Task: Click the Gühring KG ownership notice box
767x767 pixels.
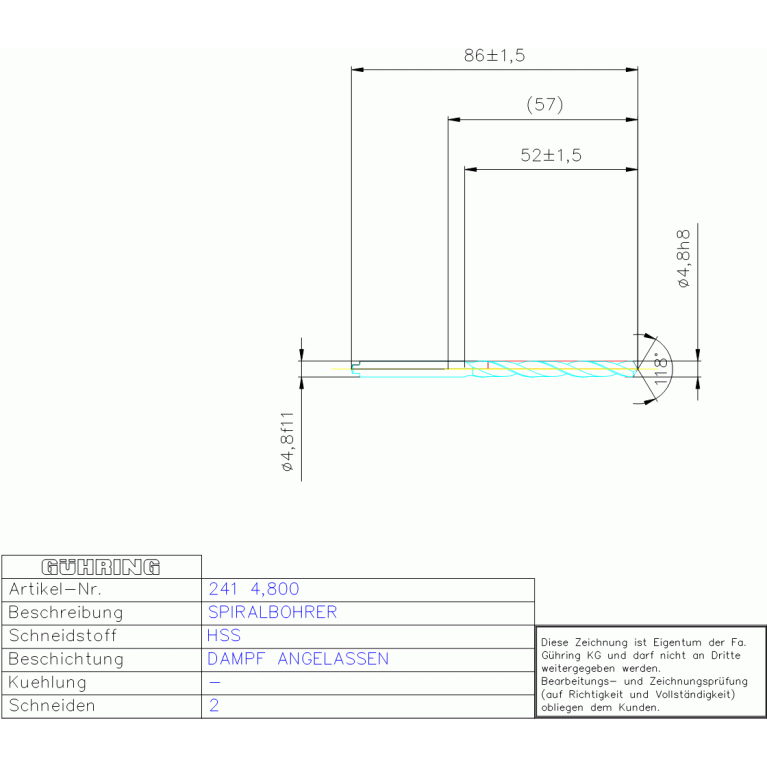Action: click(x=651, y=672)
